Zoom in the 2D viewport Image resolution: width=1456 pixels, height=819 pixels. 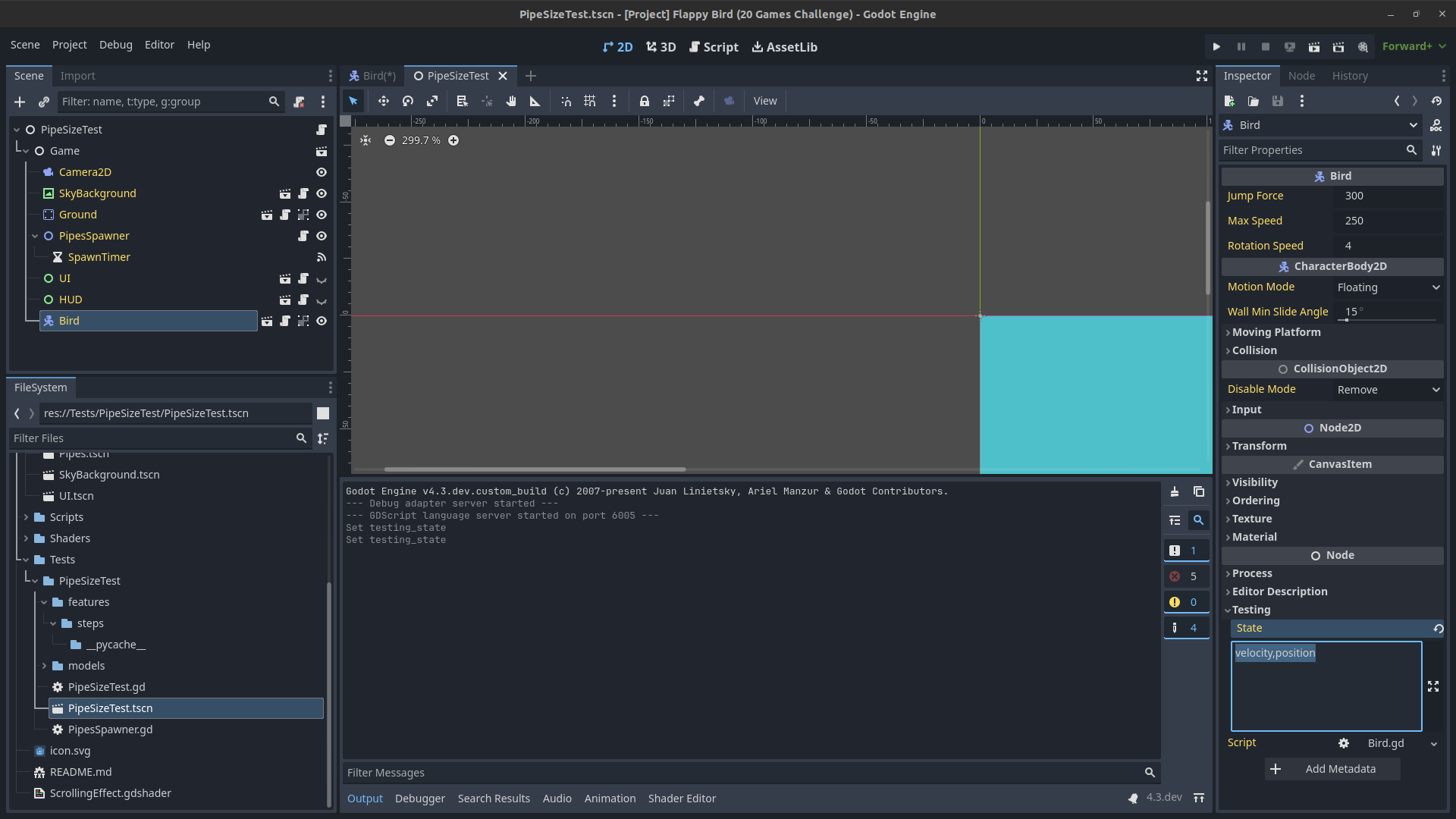coord(453,140)
